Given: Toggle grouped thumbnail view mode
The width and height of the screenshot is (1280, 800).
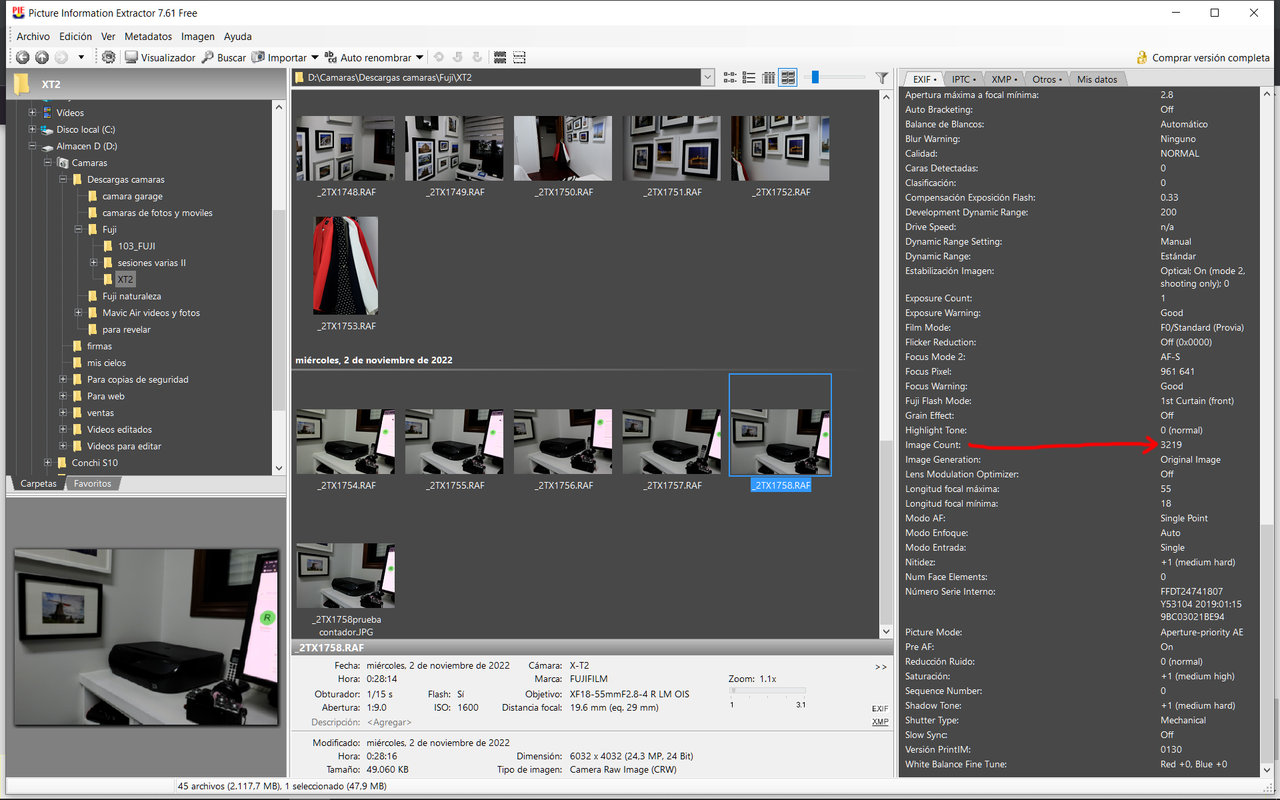Looking at the screenshot, I should pos(788,78).
